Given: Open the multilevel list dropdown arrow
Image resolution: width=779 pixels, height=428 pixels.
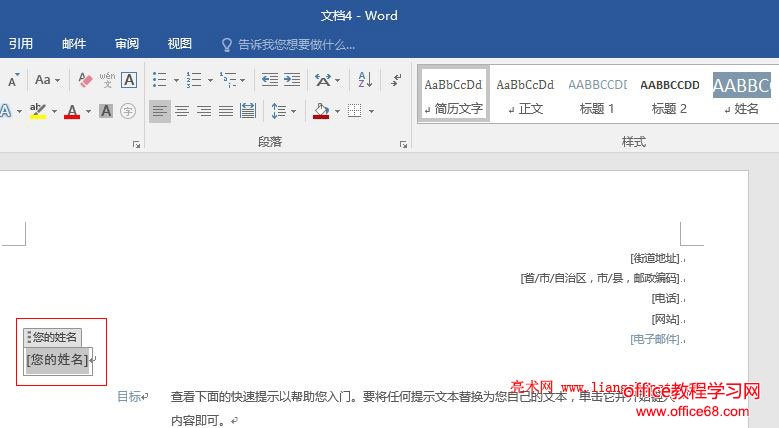Looking at the screenshot, I should click(242, 80).
